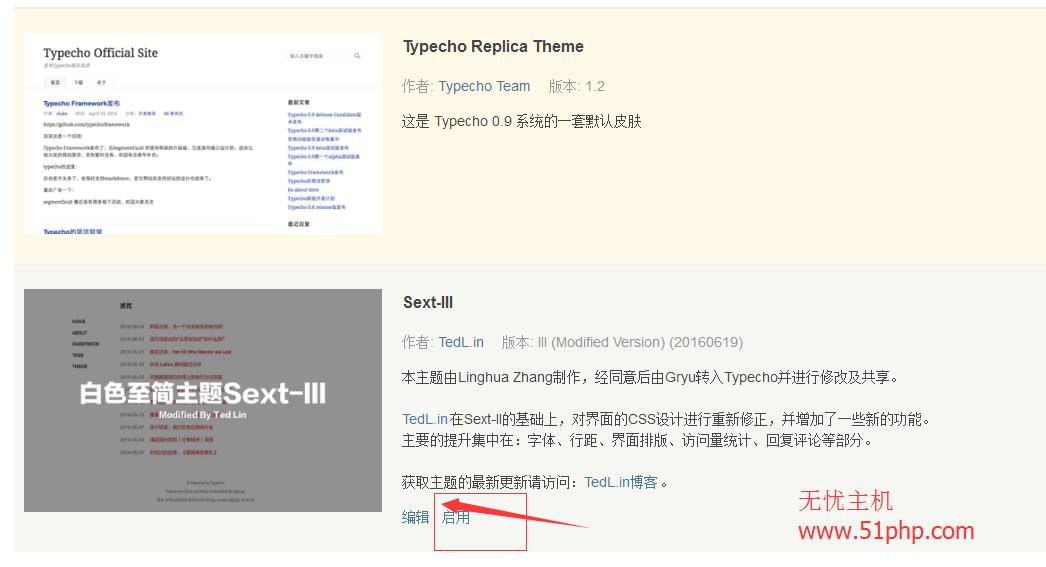Click ABOUT in the Sext-III preview menu
1046x567 pixels.
pyautogui.click(x=80, y=333)
